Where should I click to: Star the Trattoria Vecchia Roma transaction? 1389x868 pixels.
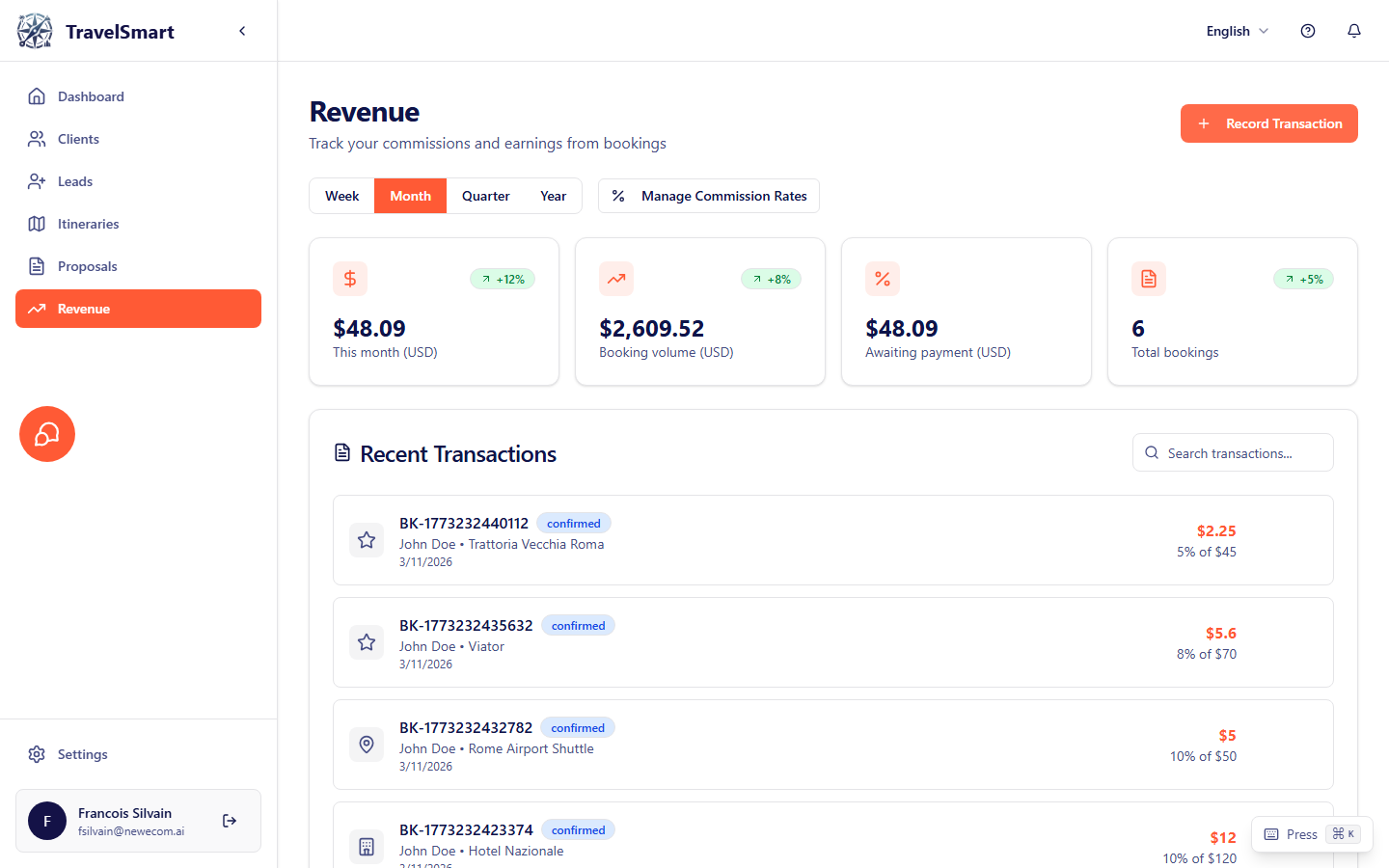pyautogui.click(x=366, y=540)
